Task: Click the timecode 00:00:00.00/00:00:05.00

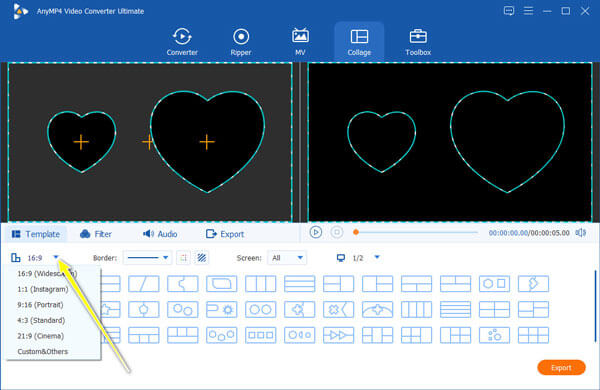Action: tap(529, 233)
